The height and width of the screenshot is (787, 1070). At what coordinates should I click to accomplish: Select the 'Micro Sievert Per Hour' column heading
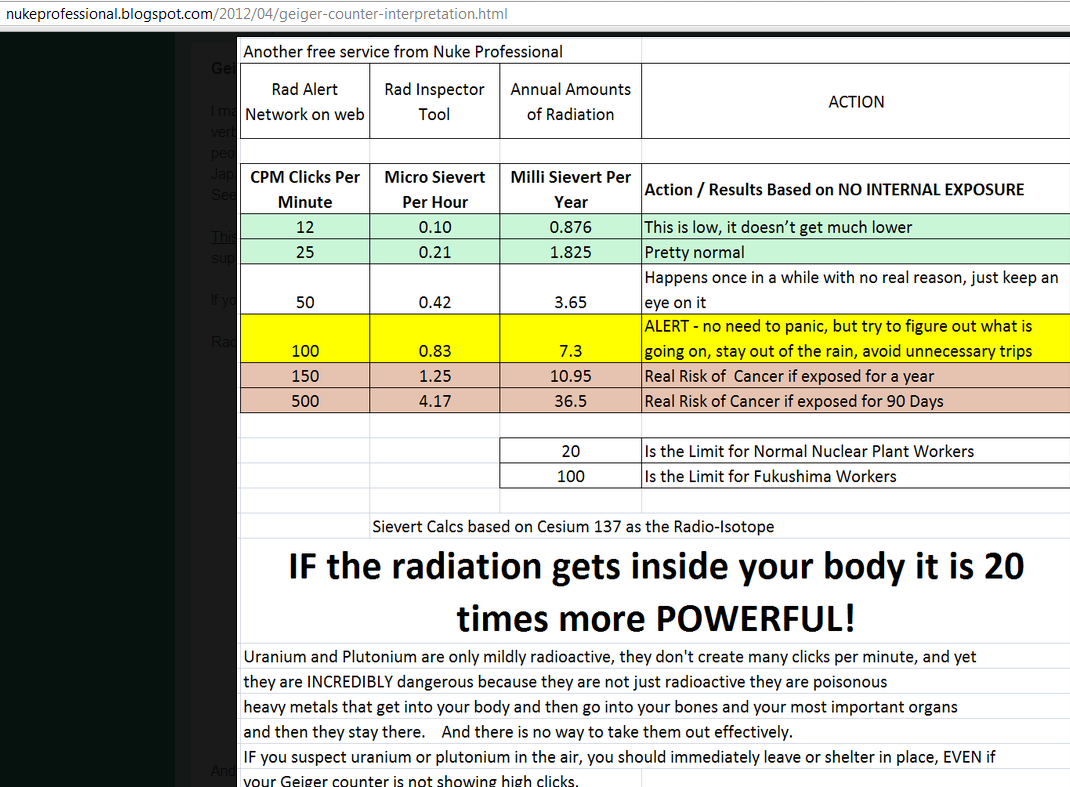click(434, 189)
